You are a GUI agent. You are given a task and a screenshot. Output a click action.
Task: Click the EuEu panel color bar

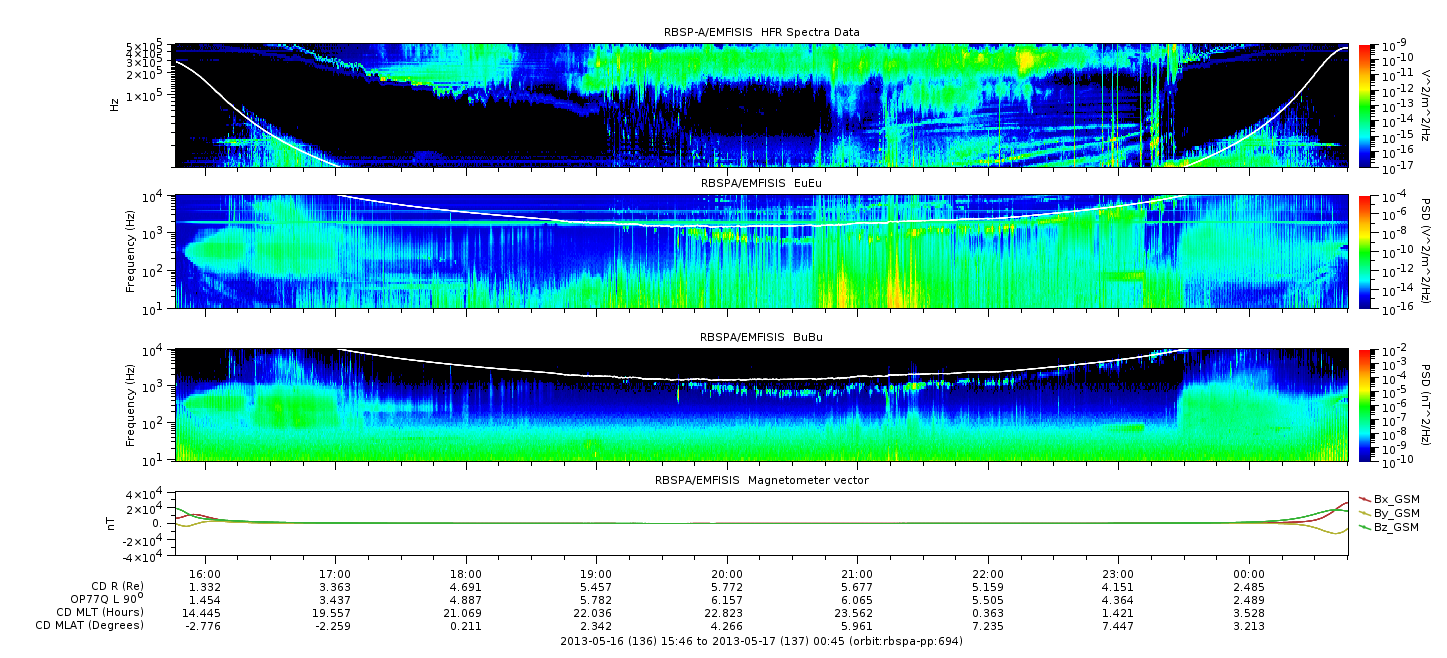click(x=1364, y=252)
